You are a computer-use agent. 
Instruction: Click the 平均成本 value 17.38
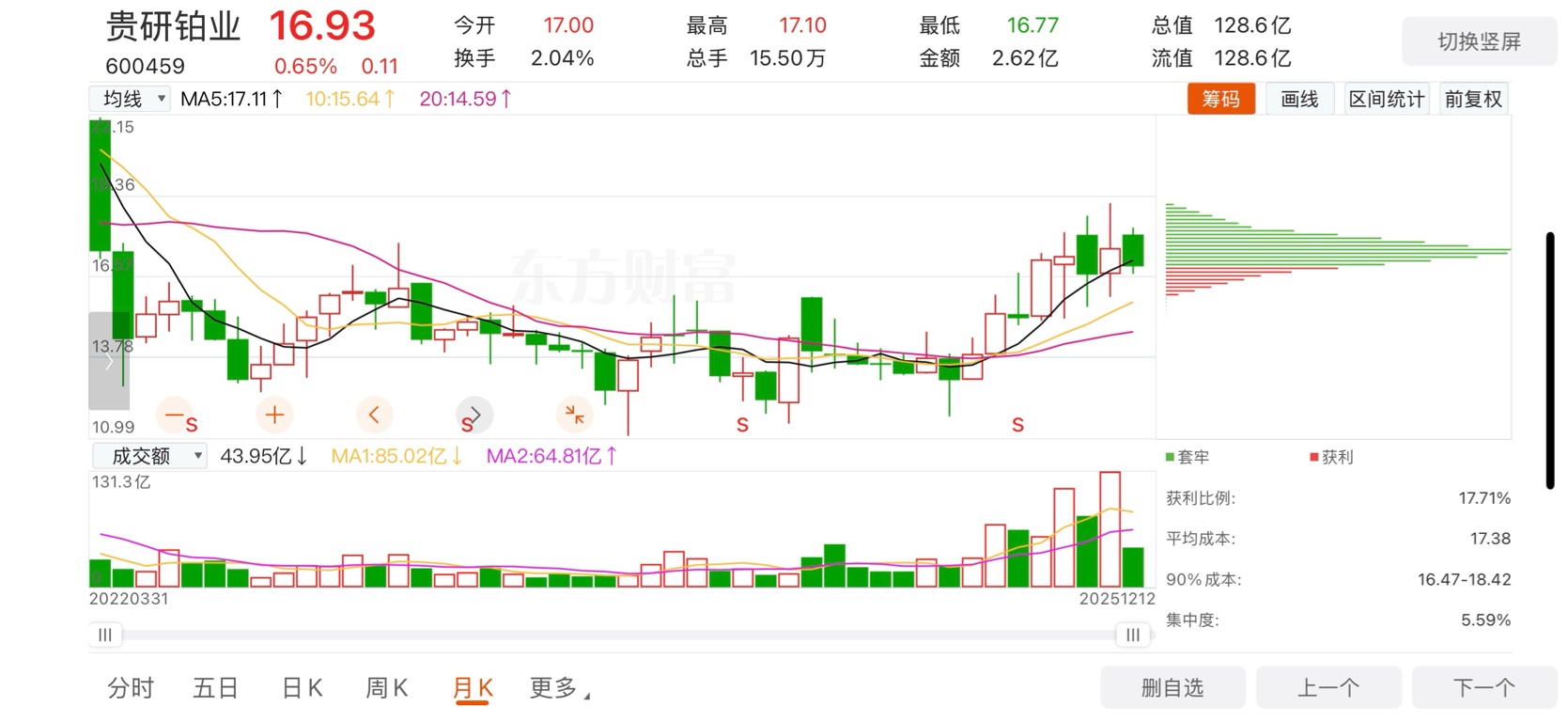1490,539
